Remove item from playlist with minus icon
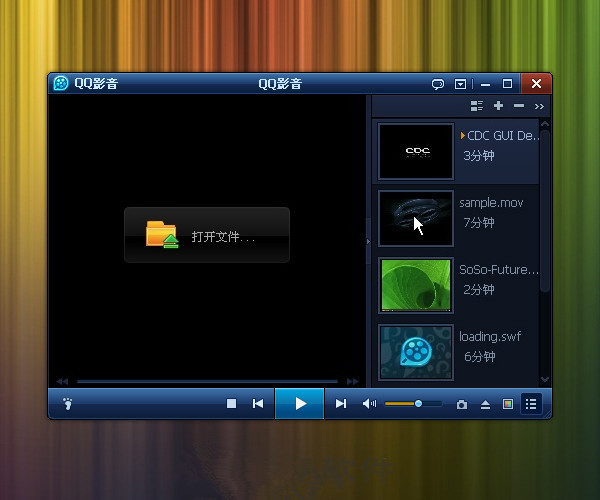 click(x=519, y=106)
